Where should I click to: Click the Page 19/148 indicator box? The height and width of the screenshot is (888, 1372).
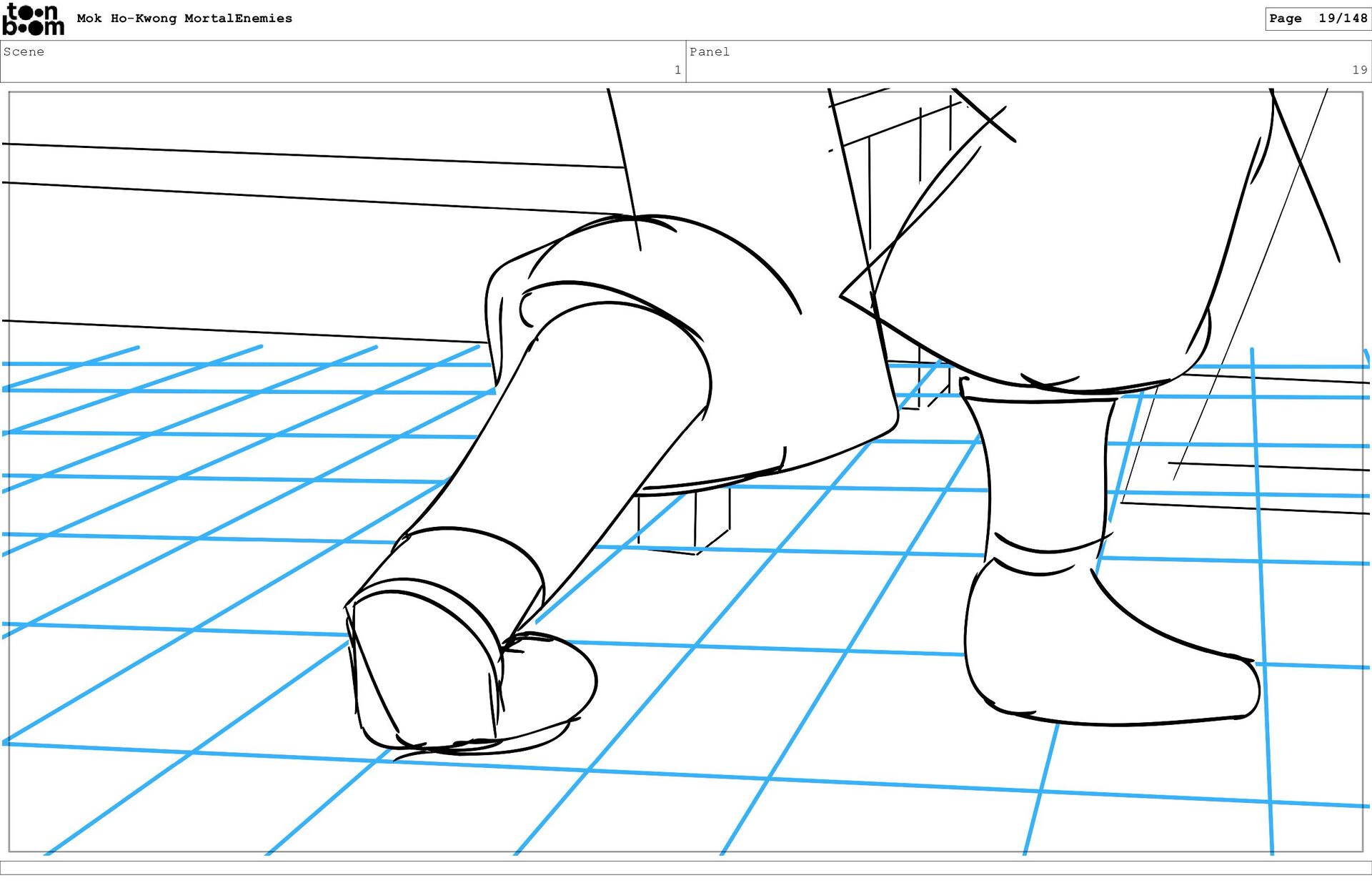click(x=1317, y=19)
